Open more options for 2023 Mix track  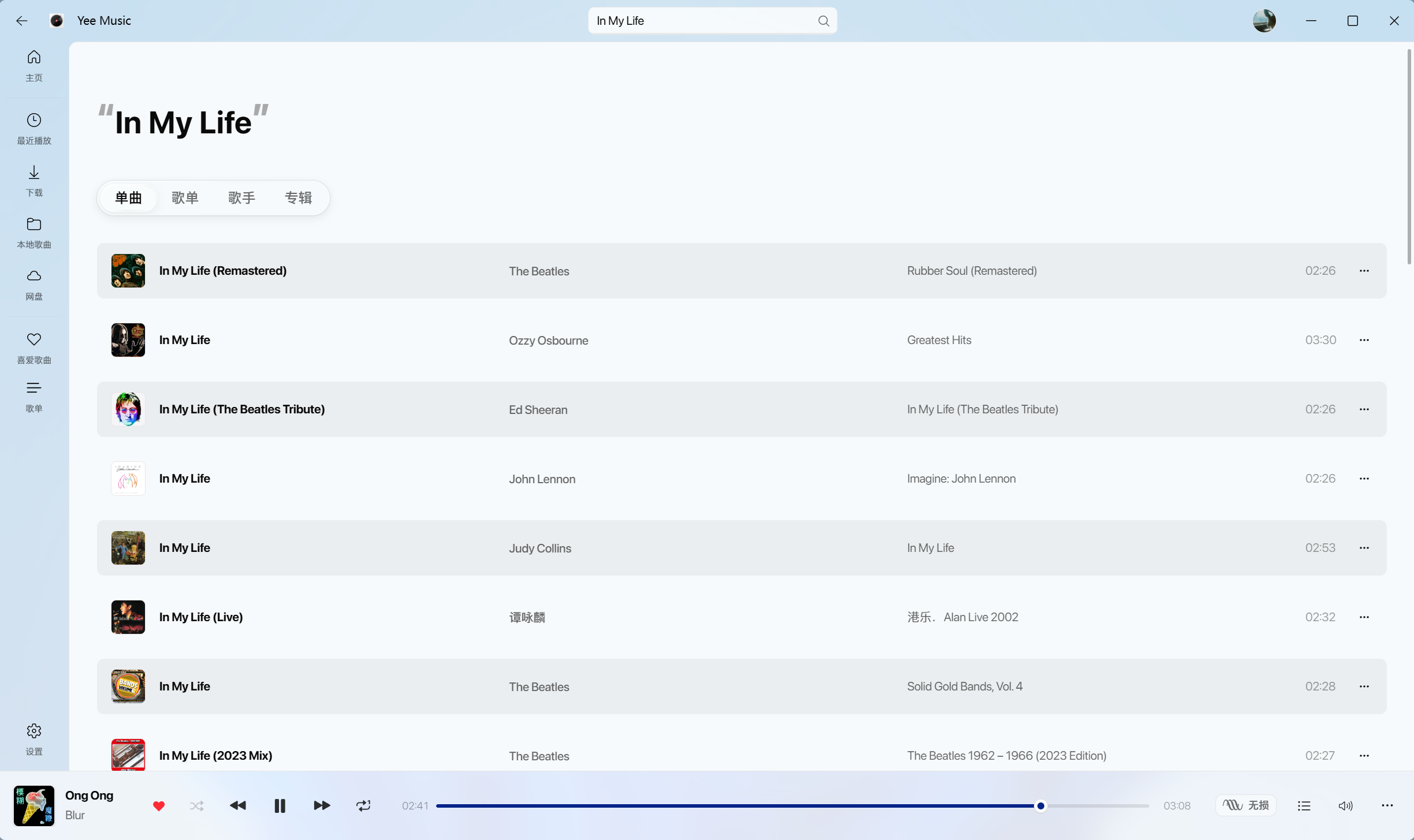tap(1364, 756)
